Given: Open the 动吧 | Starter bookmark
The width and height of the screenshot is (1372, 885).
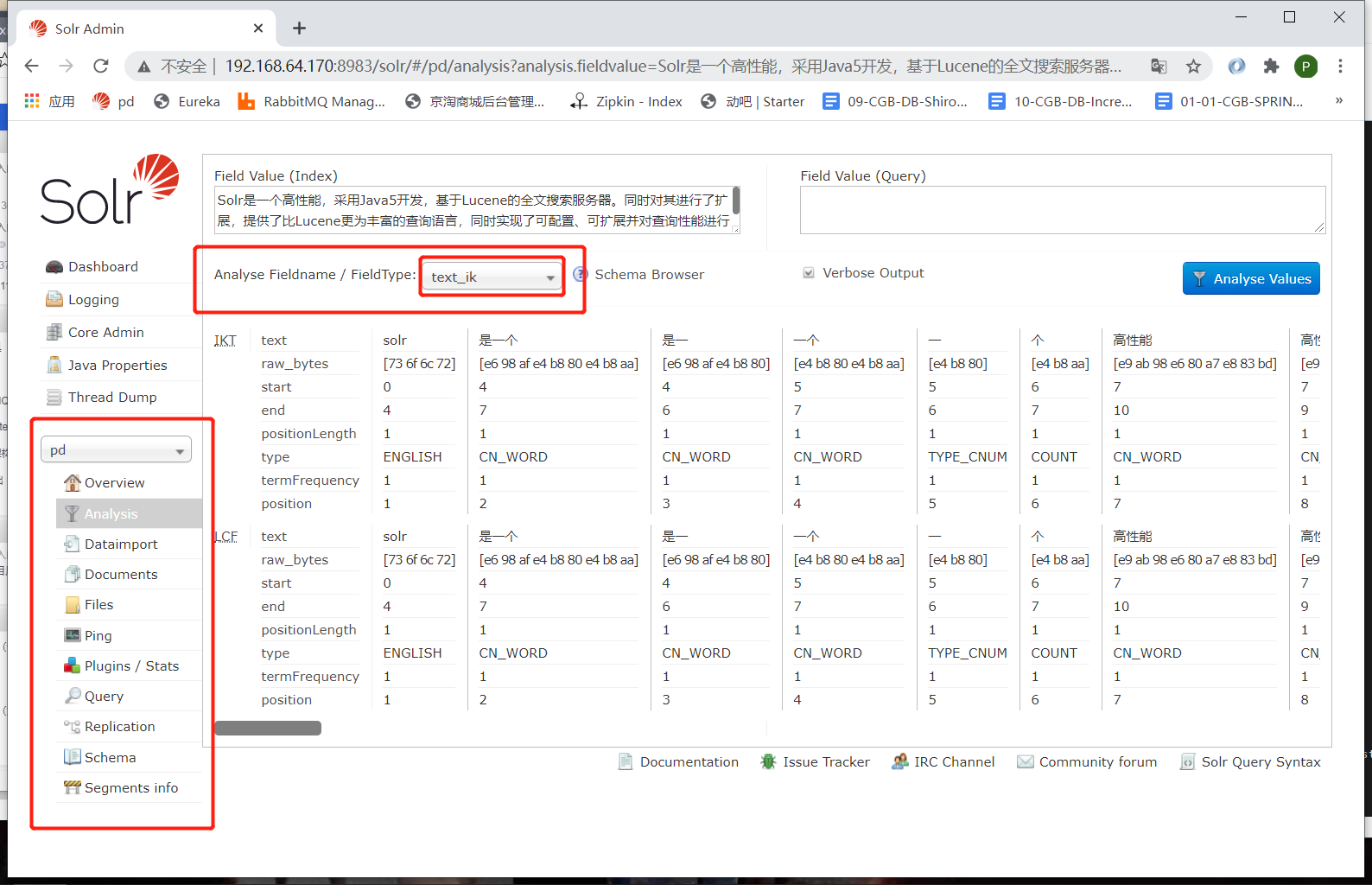Looking at the screenshot, I should [x=753, y=102].
